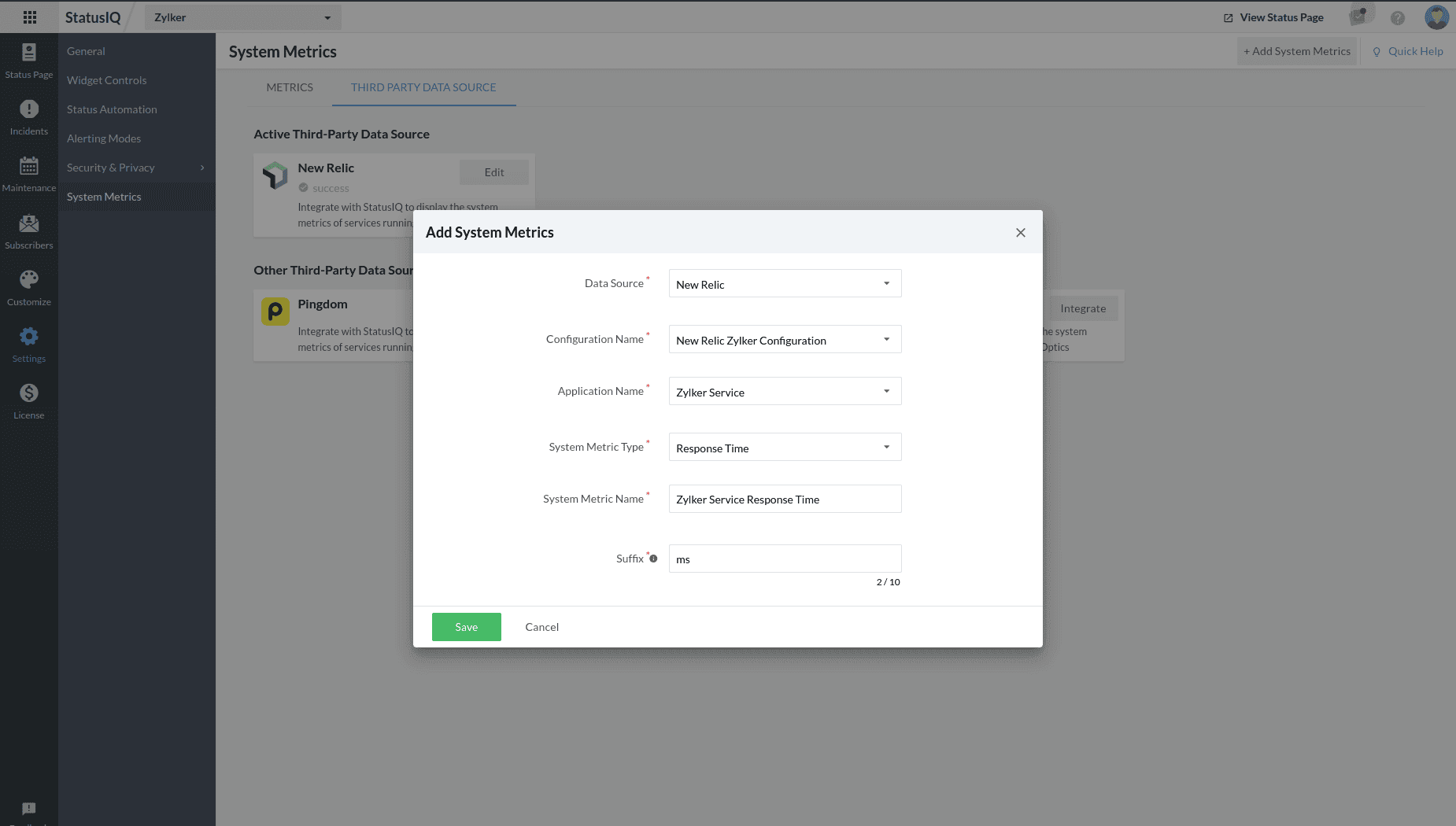Close the Add System Metrics dialog
Viewport: 1456px width, 826px height.
pyautogui.click(x=1020, y=233)
